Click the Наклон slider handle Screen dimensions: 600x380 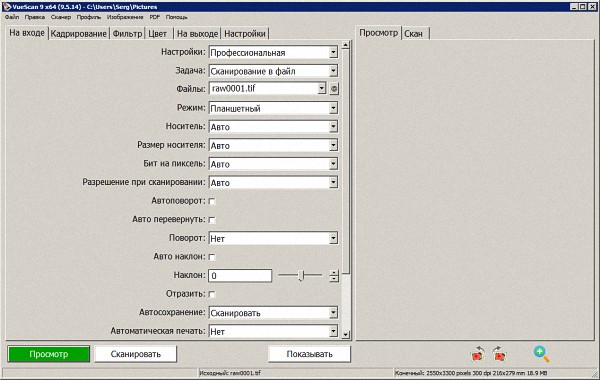[x=301, y=275]
